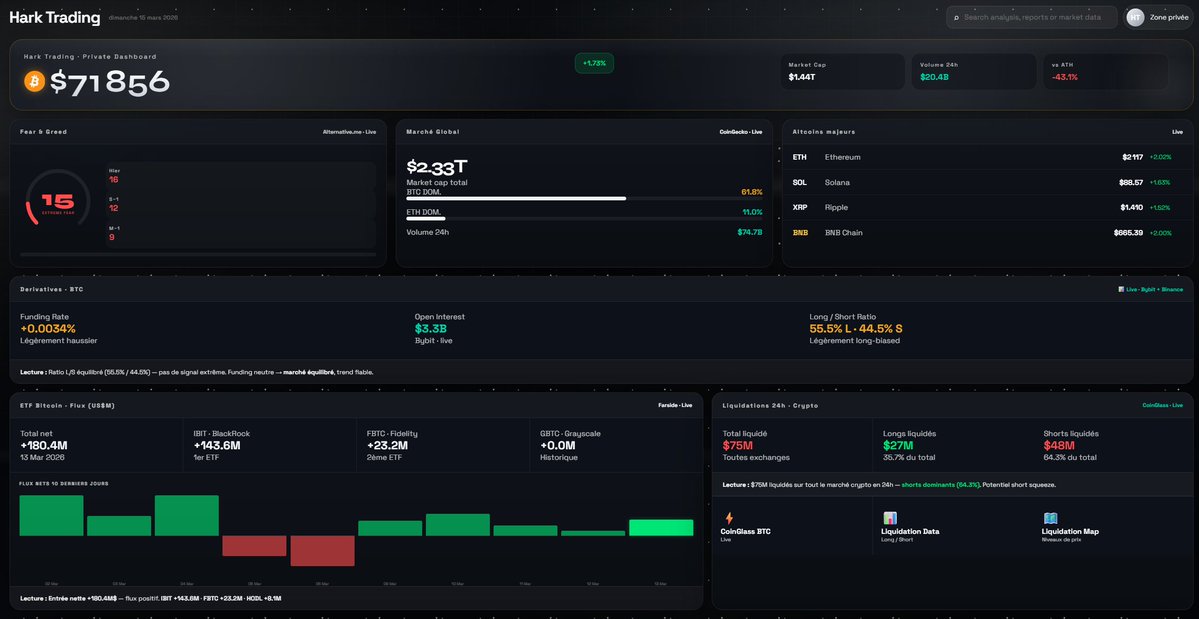Click the shorts dominants (64.3%) green text

point(941,485)
